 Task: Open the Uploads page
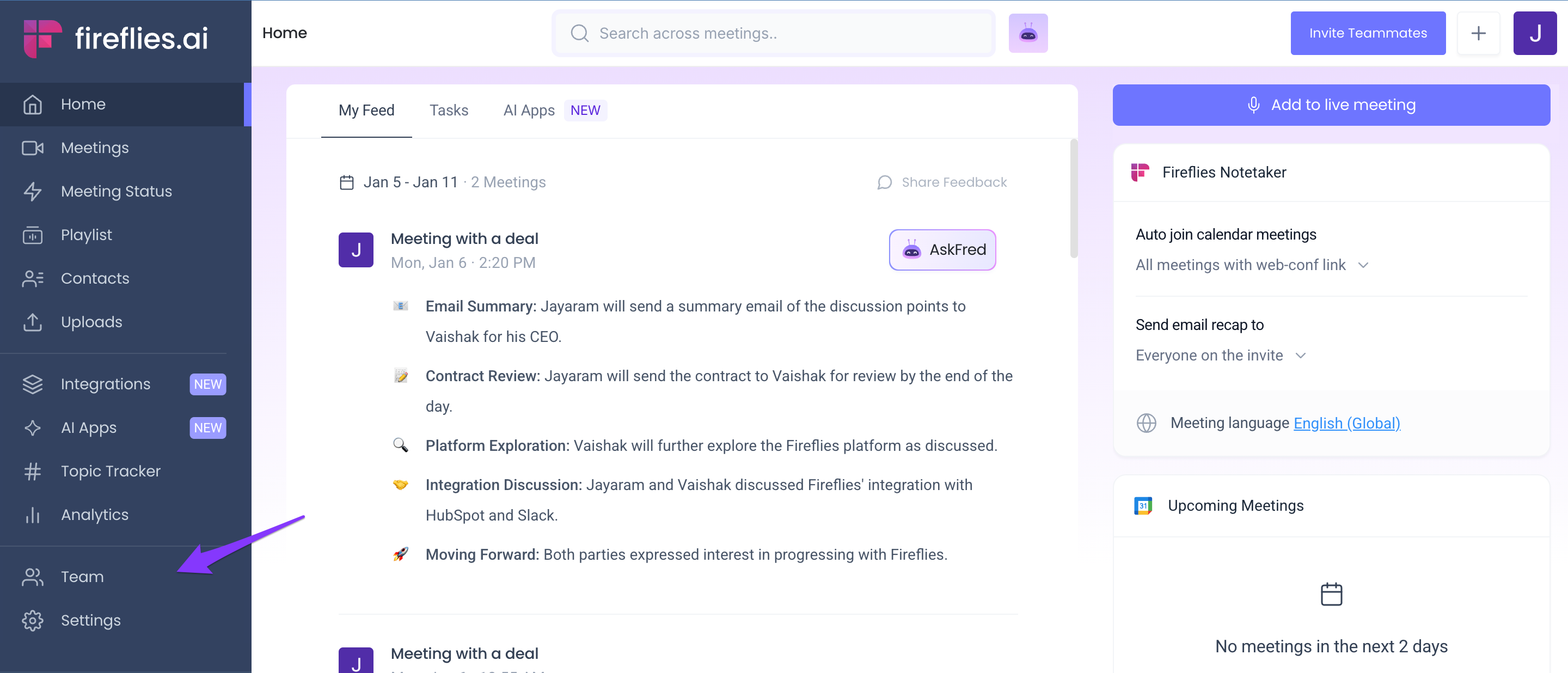click(125, 322)
